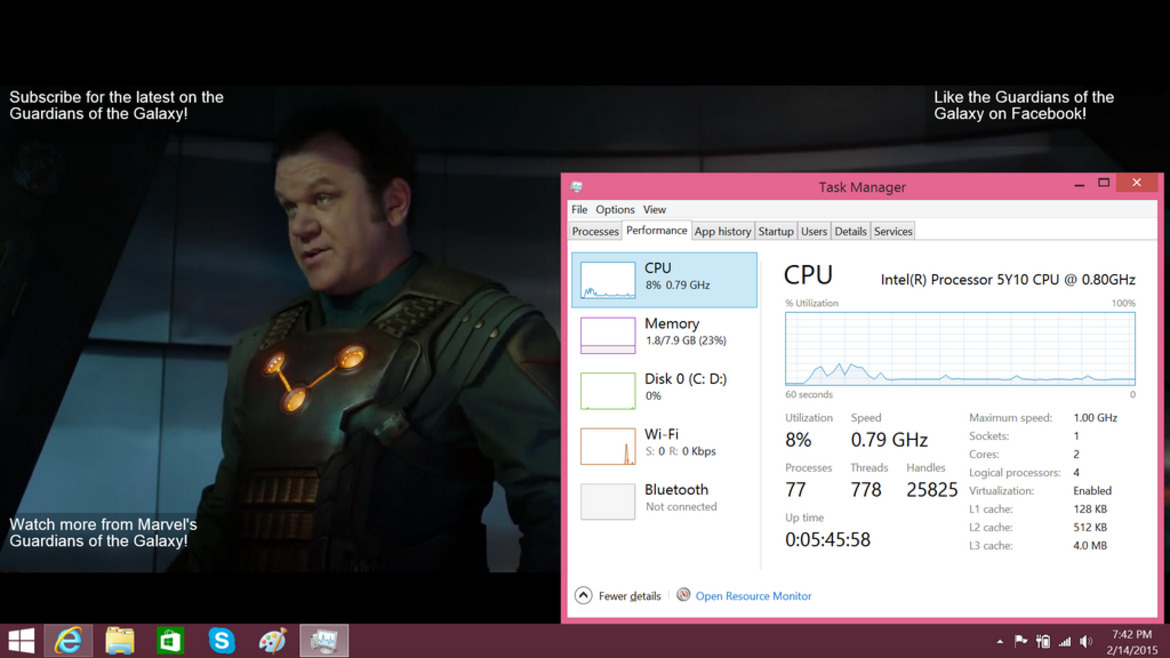Open the Options menu in Task Manager
This screenshot has height=658, width=1170.
[615, 210]
